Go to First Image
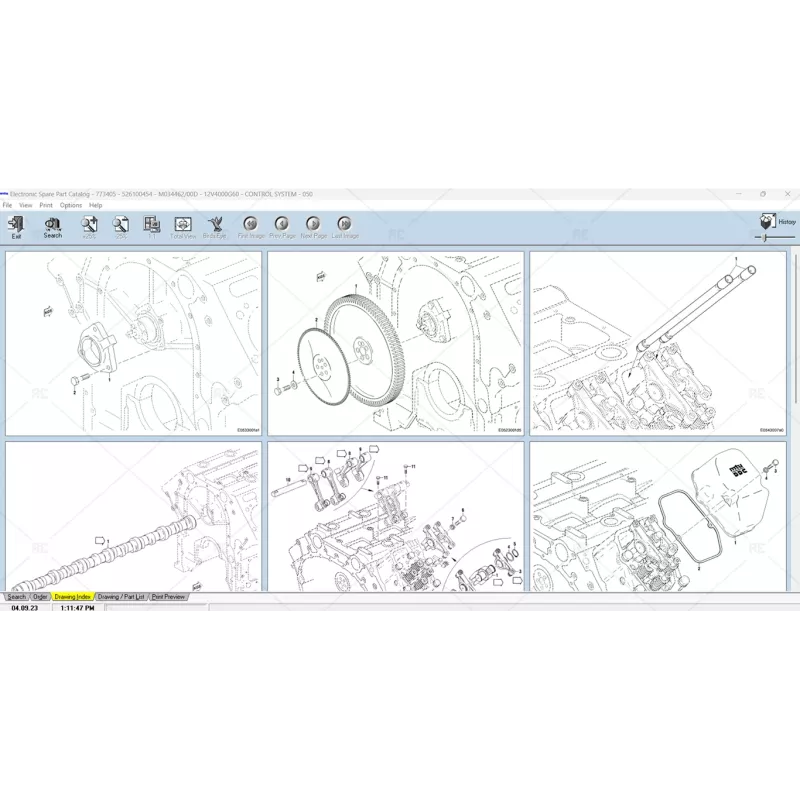Screen dimensions: 800x800 pyautogui.click(x=251, y=226)
